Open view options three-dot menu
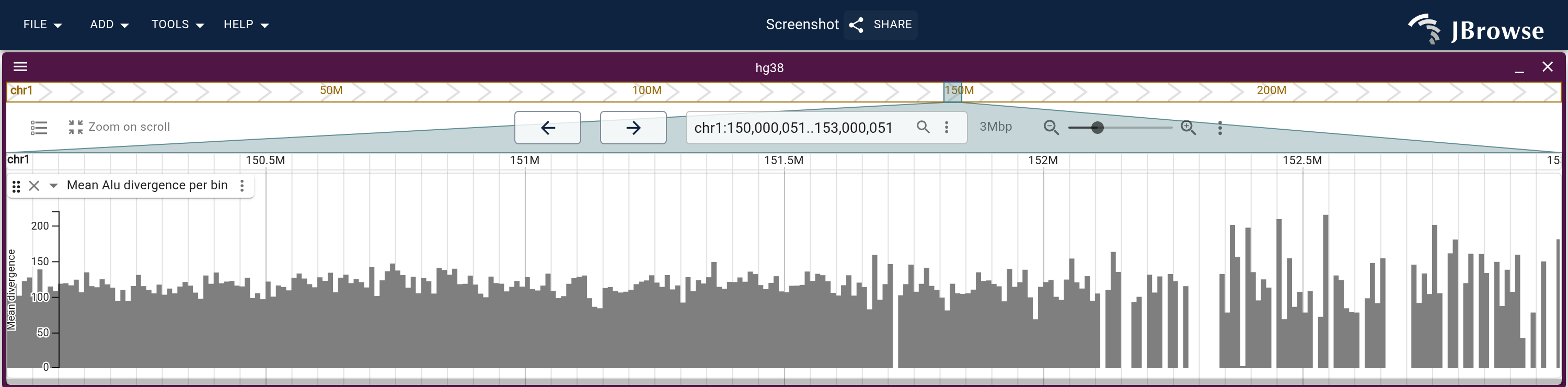The image size is (1568, 387). tap(1220, 128)
